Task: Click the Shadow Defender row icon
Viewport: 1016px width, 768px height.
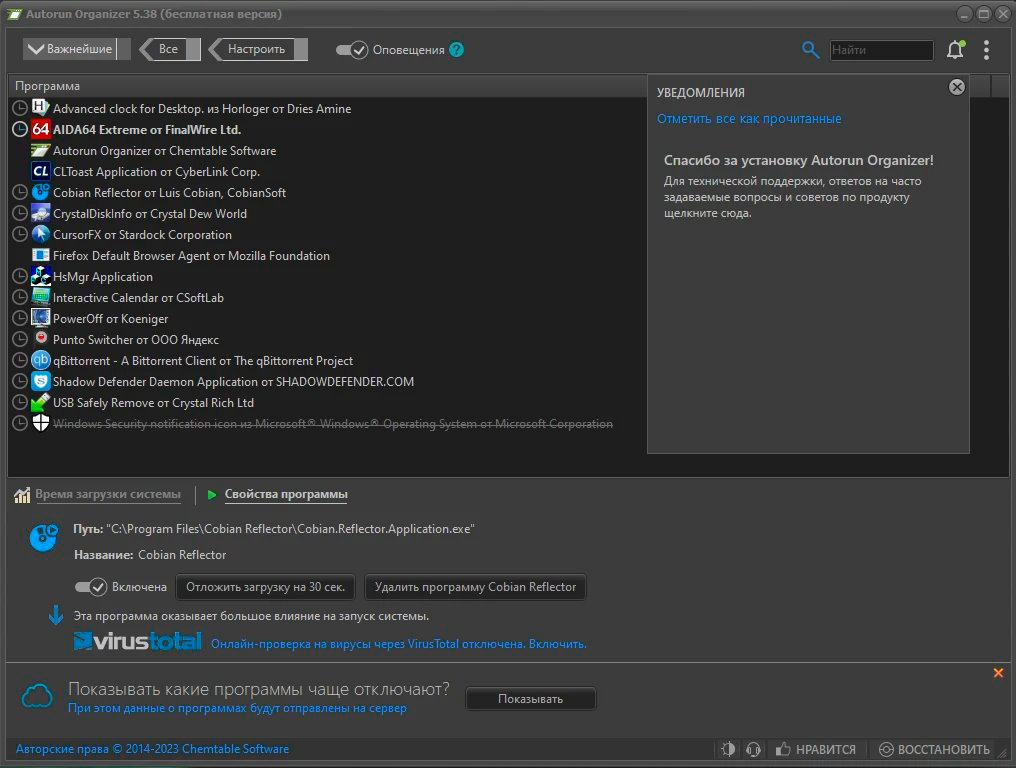Action: 41,381
